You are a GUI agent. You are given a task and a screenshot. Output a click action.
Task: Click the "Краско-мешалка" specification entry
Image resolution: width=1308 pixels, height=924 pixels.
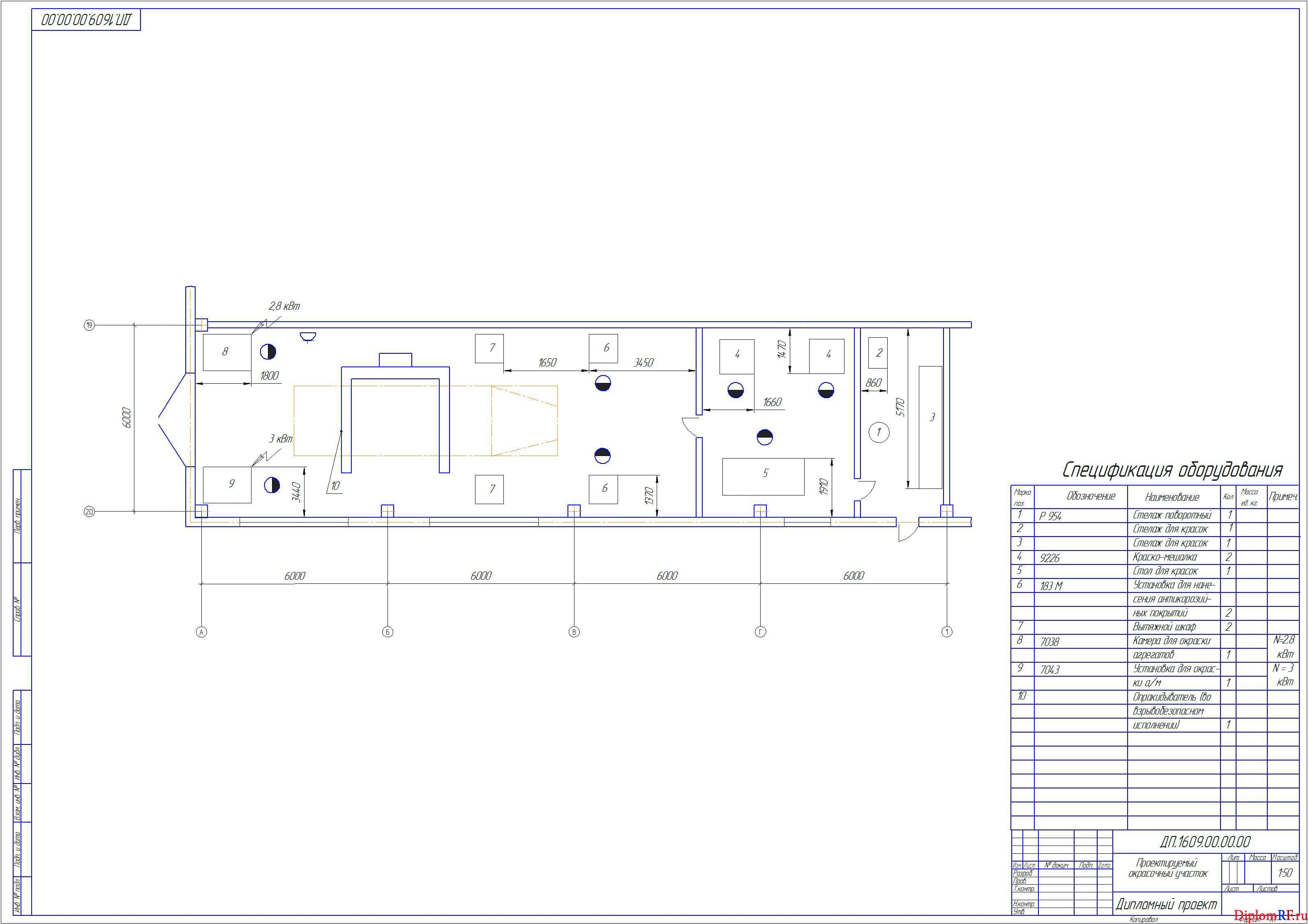pos(1165,557)
